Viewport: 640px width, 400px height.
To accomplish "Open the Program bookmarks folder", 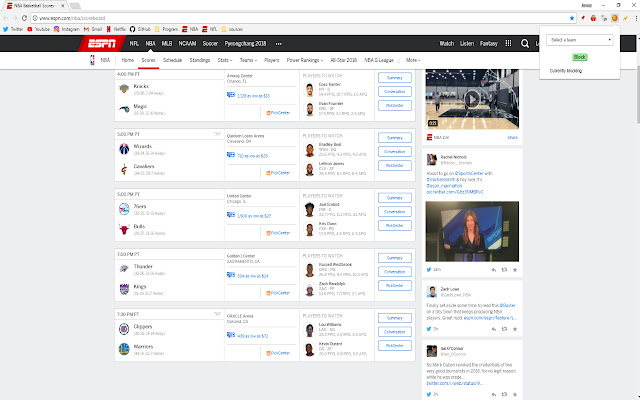I will [x=166, y=29].
